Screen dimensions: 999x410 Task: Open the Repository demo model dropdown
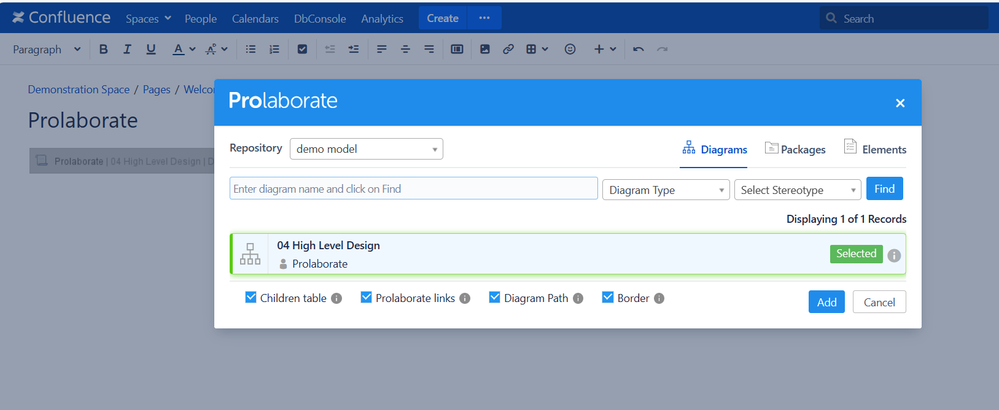(x=366, y=149)
